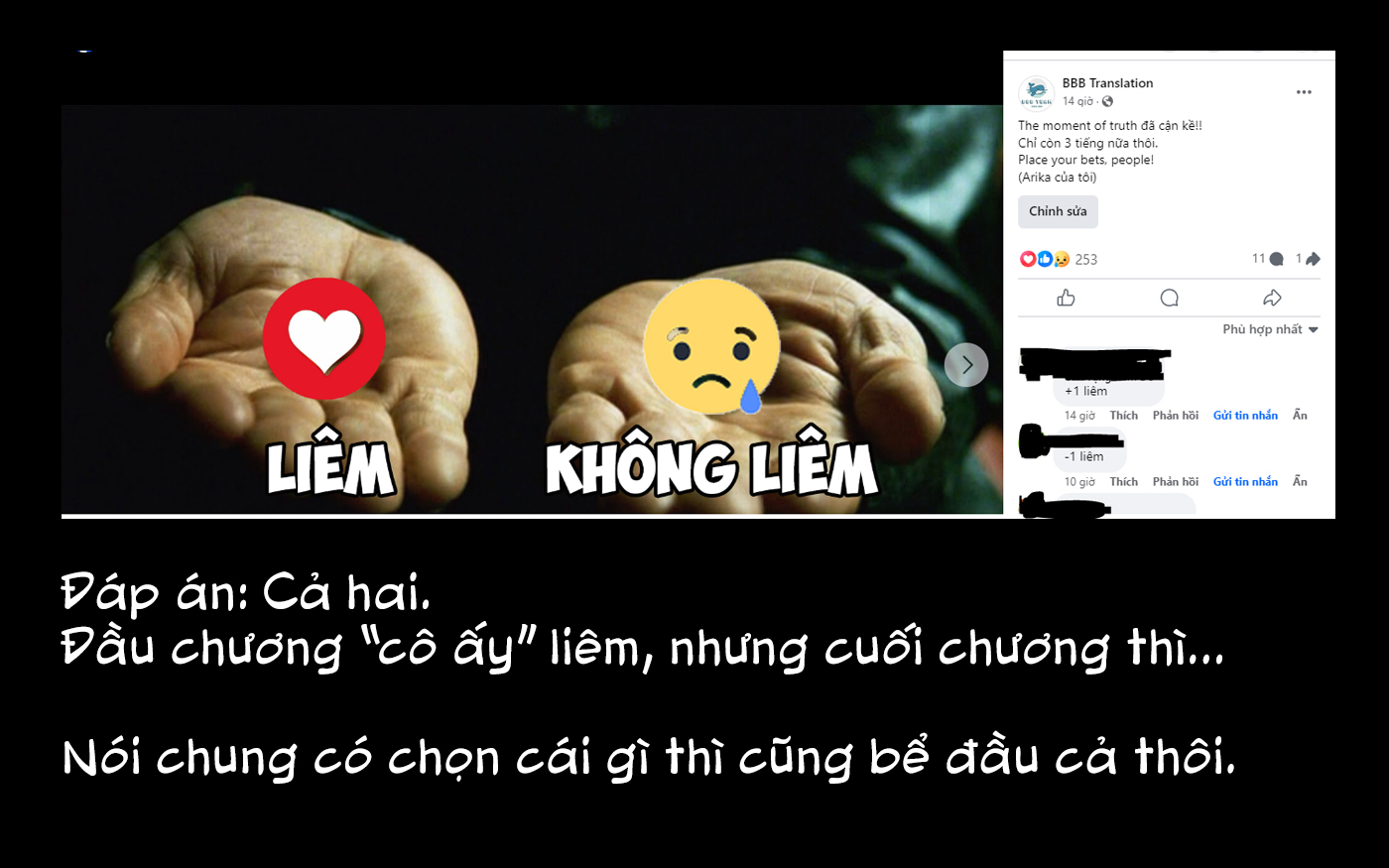This screenshot has width=1389, height=868.
Task: Click the heart reaction icon beside 253
Action: [x=1028, y=259]
